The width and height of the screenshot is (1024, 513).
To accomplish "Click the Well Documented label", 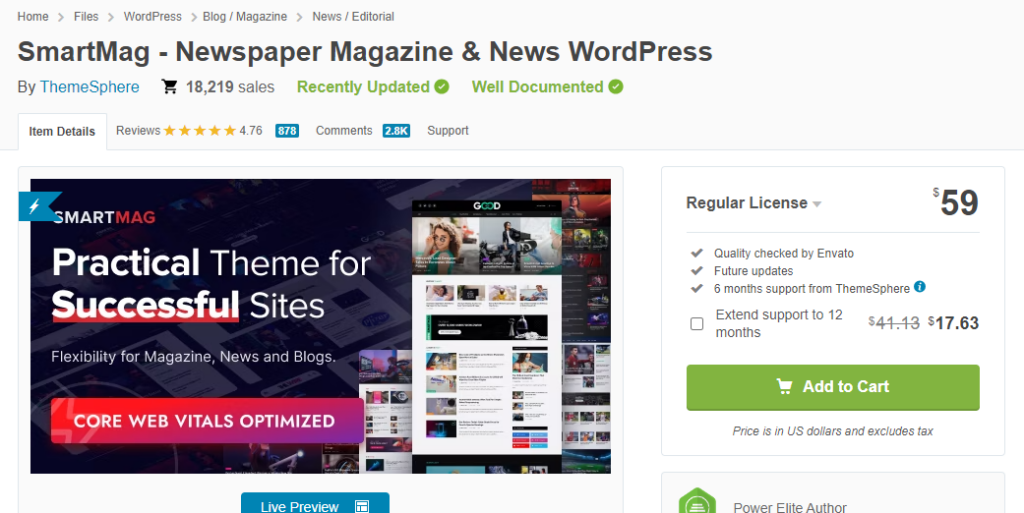I will 537,87.
